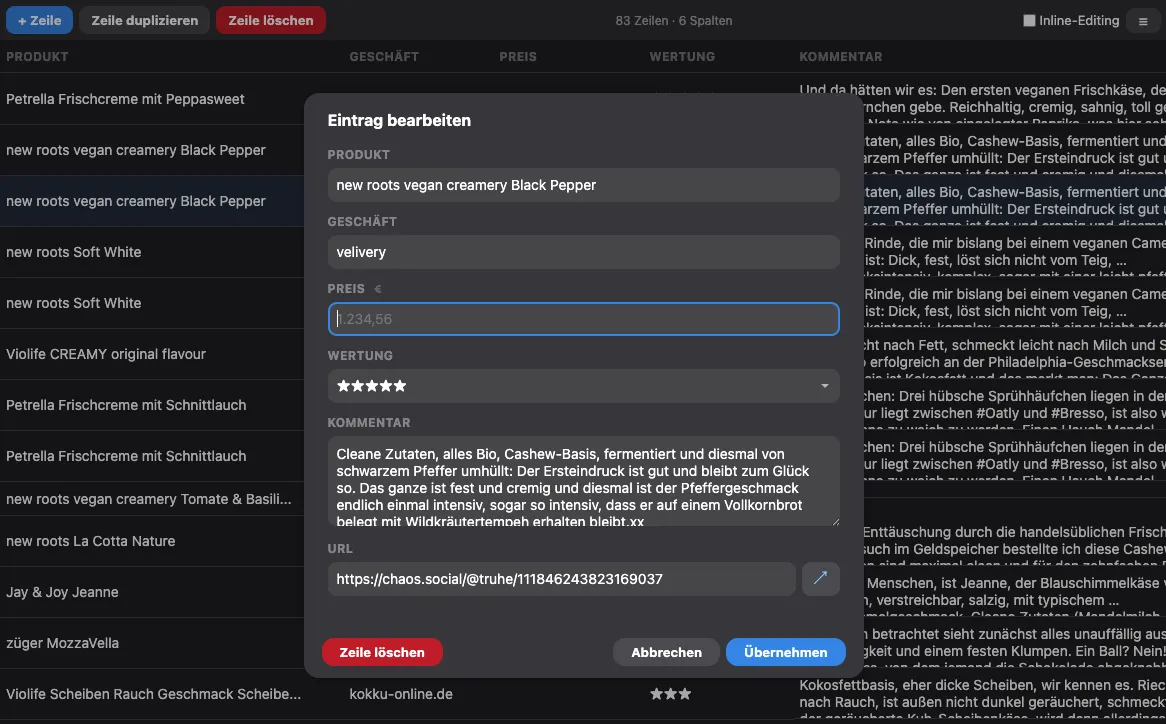Click inside the Kommentar text area
Screen dimensions: 1166x724
tap(583, 481)
